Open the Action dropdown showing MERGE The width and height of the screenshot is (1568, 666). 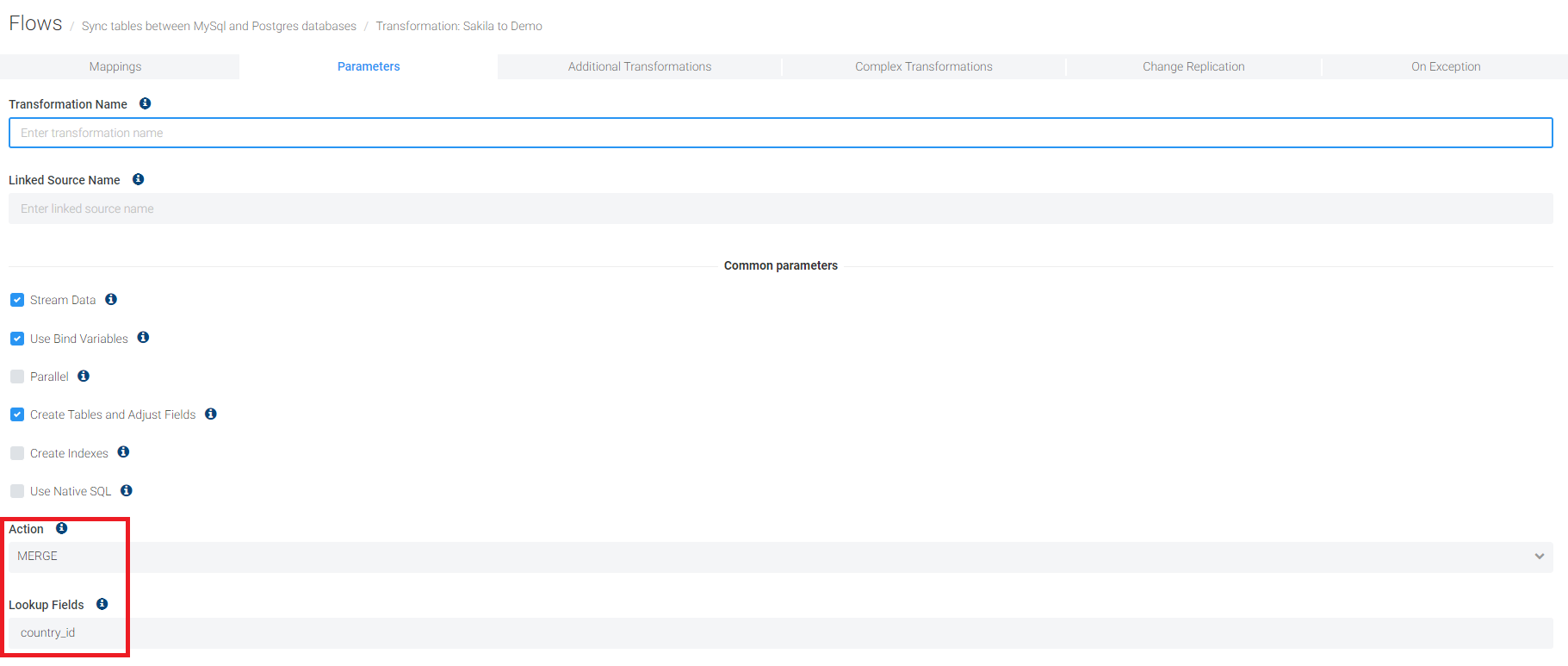pyautogui.click(x=780, y=557)
